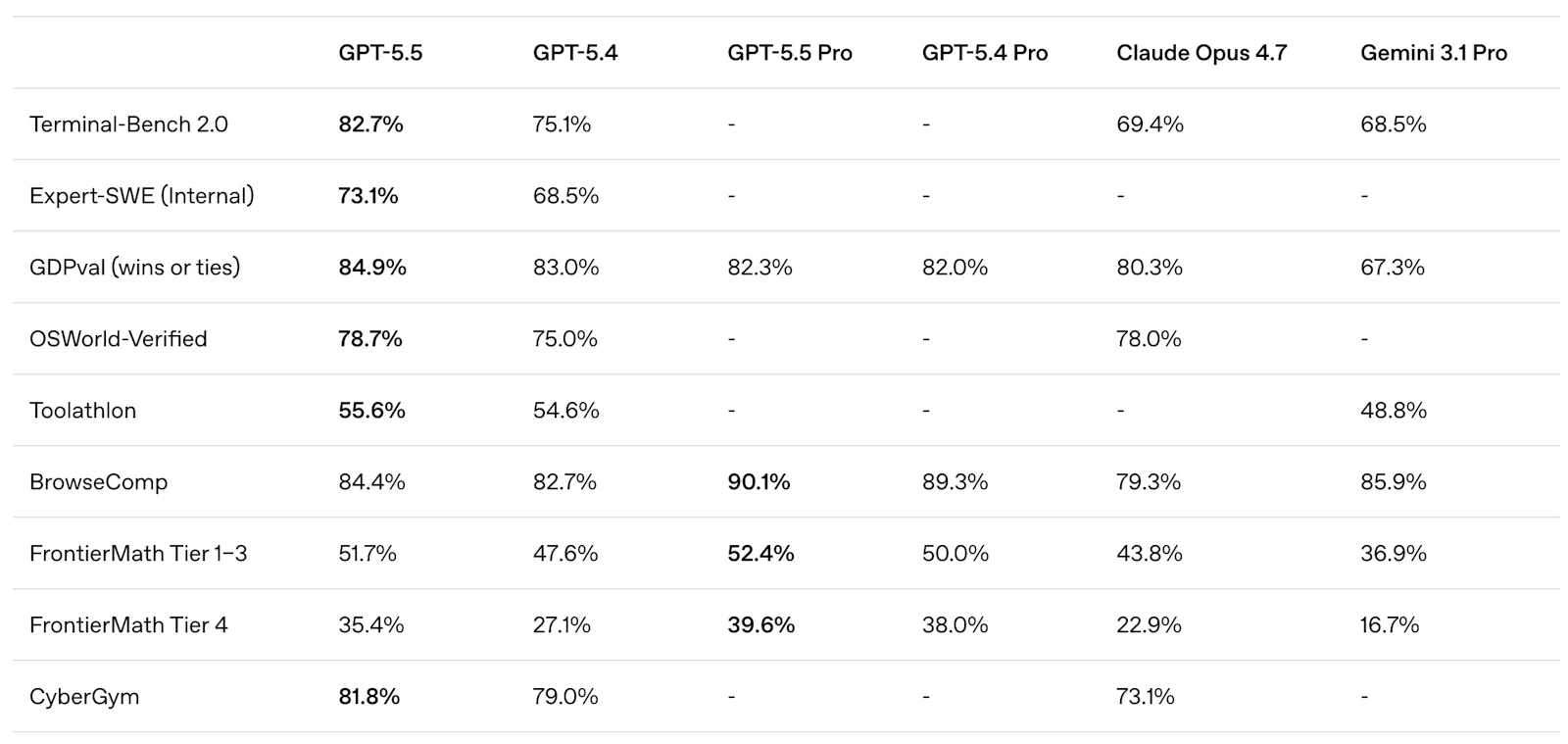Image resolution: width=1568 pixels, height=744 pixels.
Task: Click the Expert-SWE (Internal) row label
Action: point(142,196)
